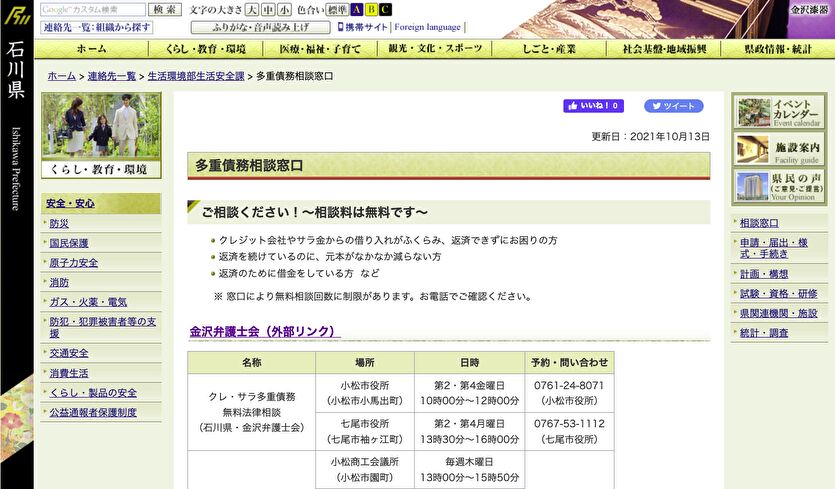This screenshot has height=489, width=835.
Task: Set text size to 小 (small)
Action: tap(284, 9)
